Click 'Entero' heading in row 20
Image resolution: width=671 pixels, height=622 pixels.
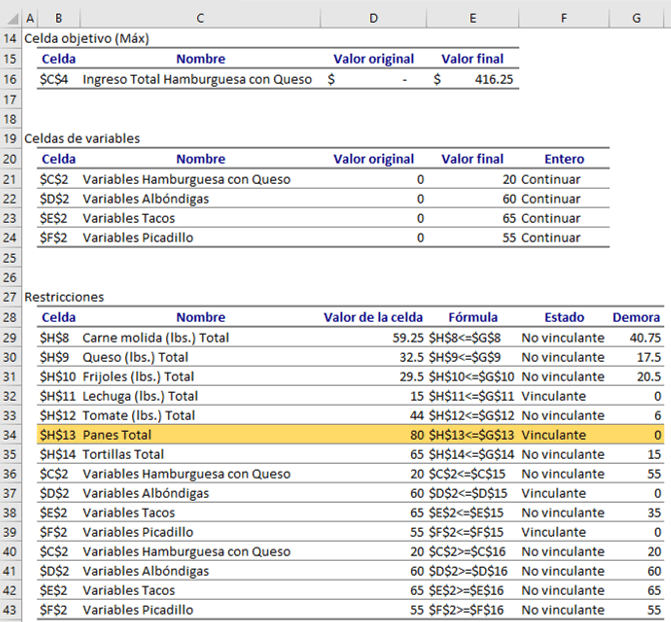[564, 159]
